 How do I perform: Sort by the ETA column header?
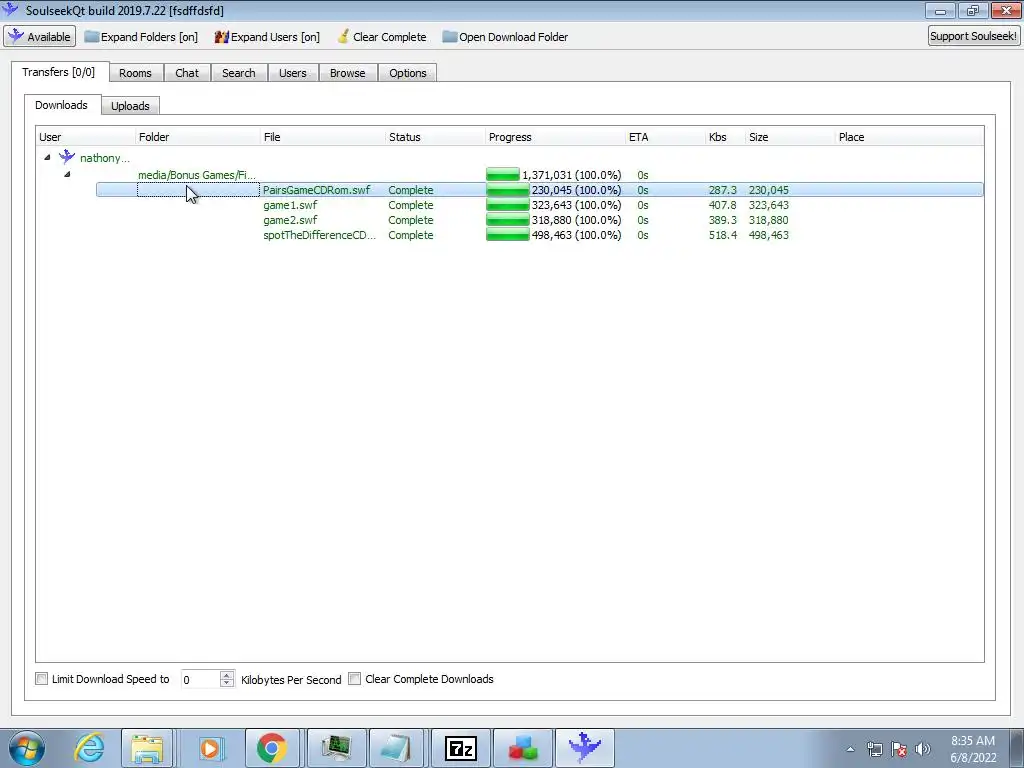click(x=665, y=137)
